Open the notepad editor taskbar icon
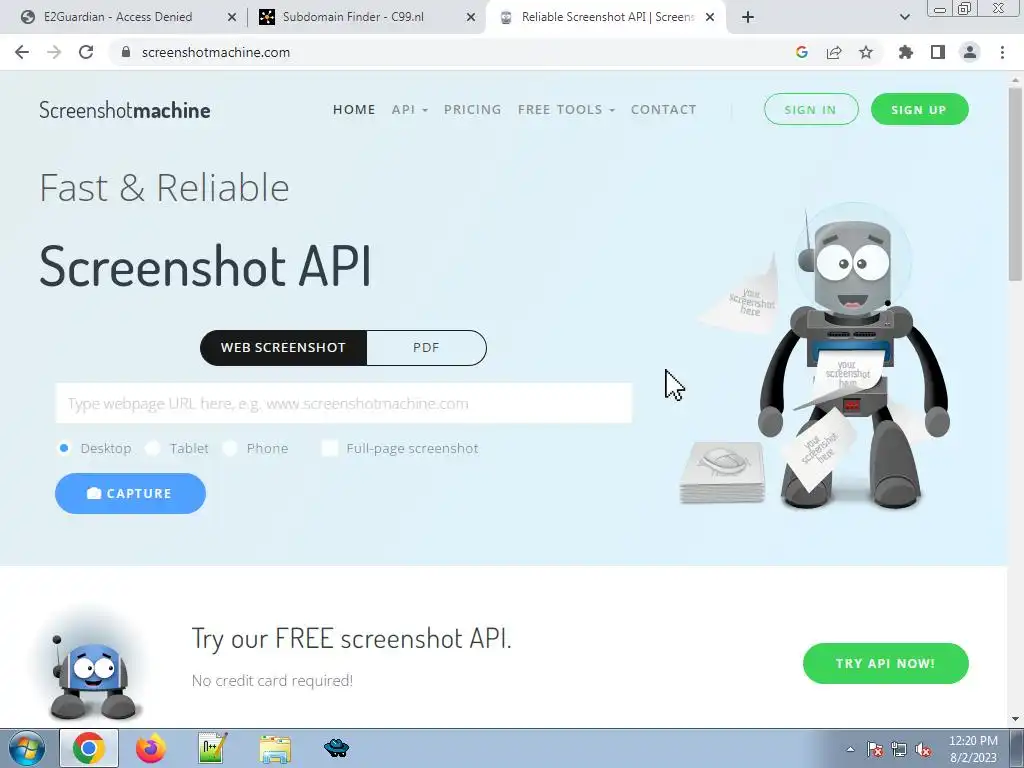This screenshot has width=1024, height=768. tap(213, 748)
